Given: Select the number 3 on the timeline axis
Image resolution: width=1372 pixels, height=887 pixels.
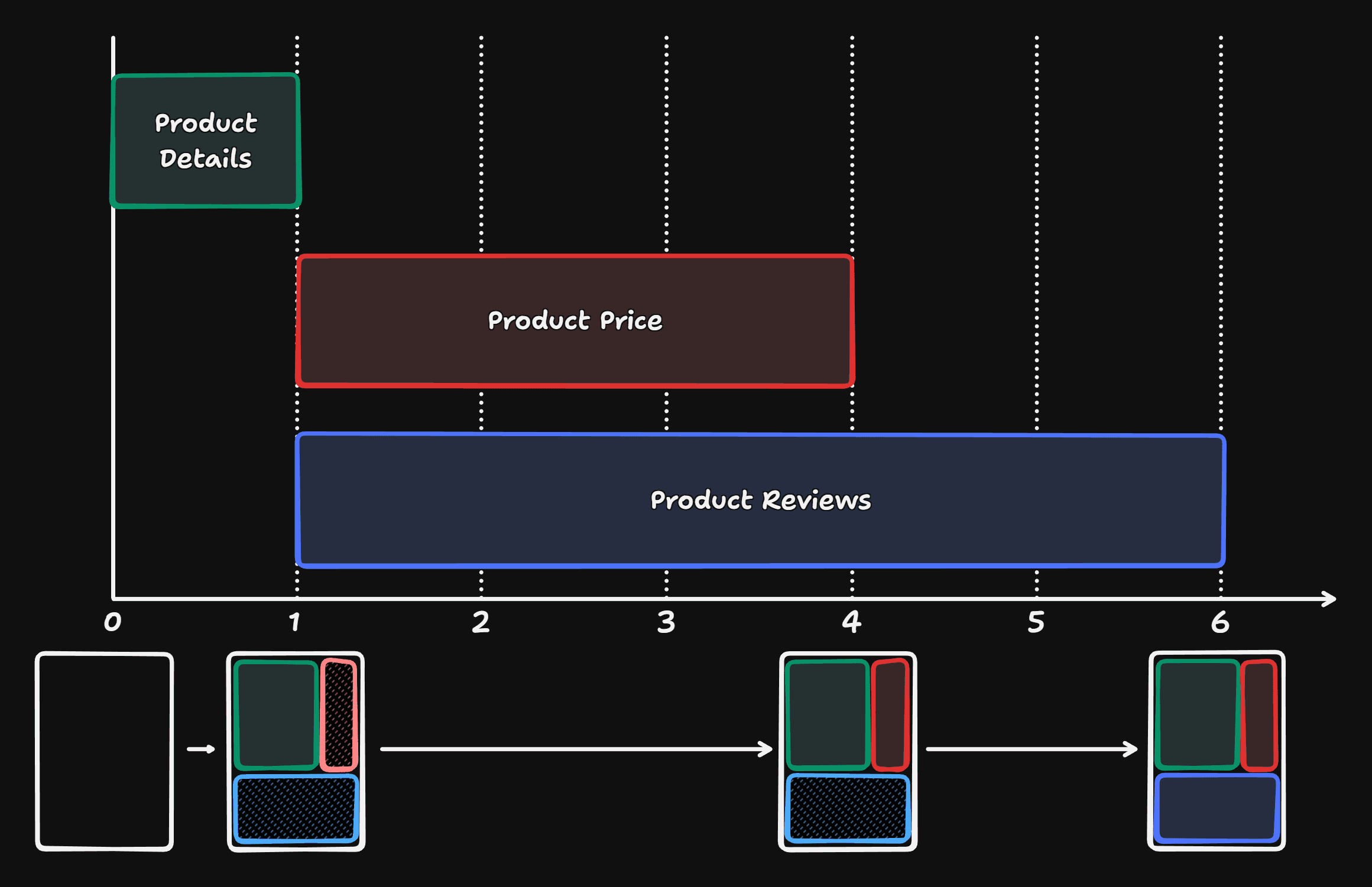Looking at the screenshot, I should (x=666, y=623).
